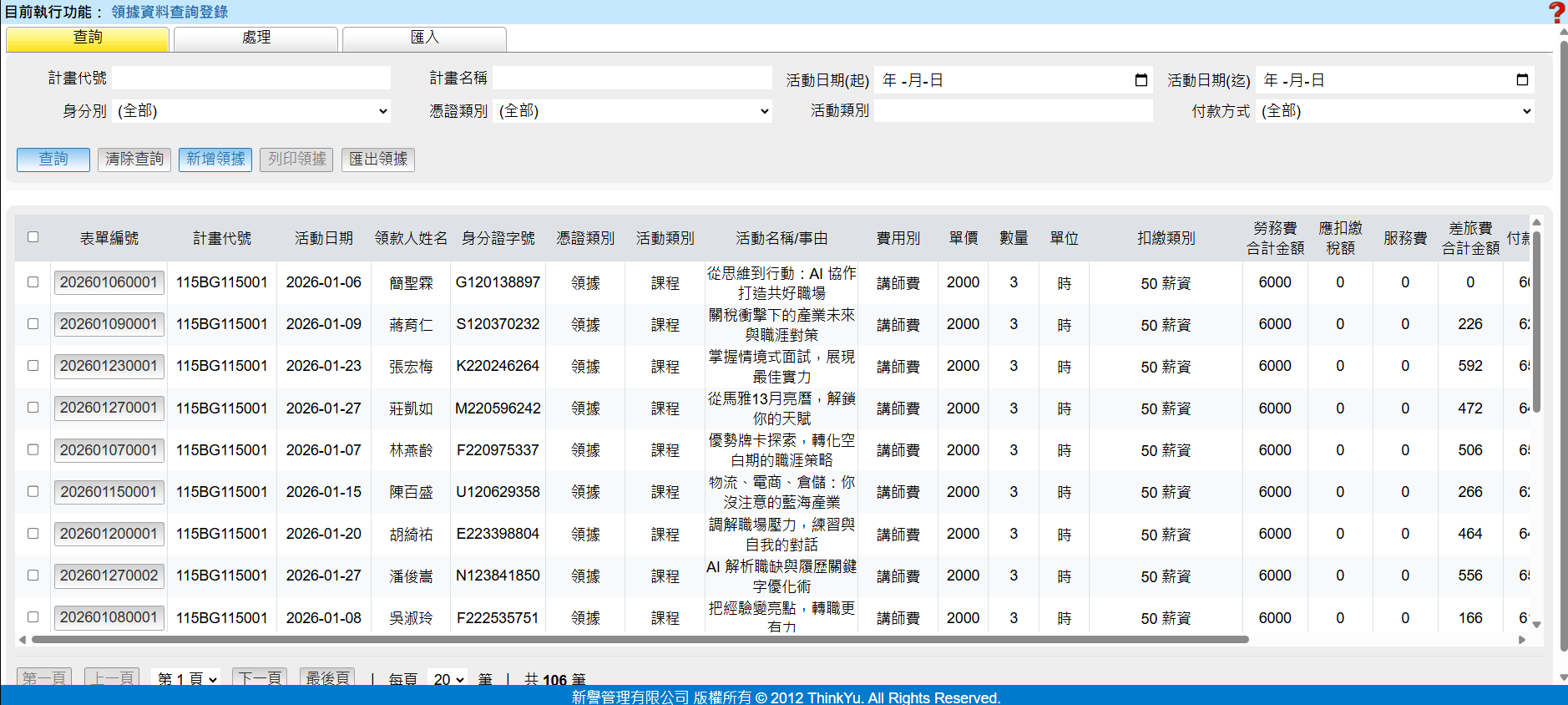Click the 領款人姓名 column header
1568x705 pixels.
pyautogui.click(x=411, y=239)
